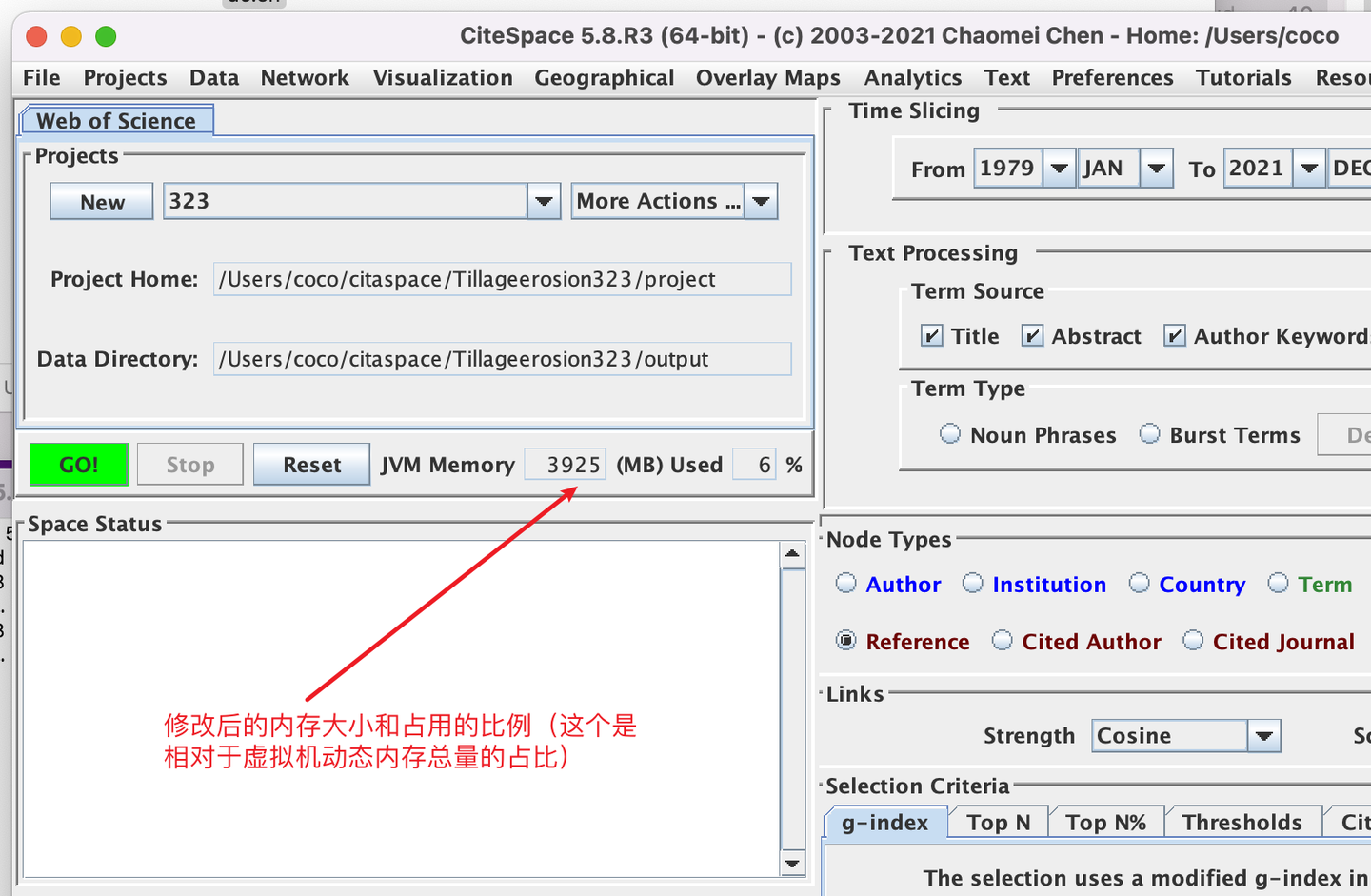Open the Text menu
The height and width of the screenshot is (896, 1371).
[1007, 78]
